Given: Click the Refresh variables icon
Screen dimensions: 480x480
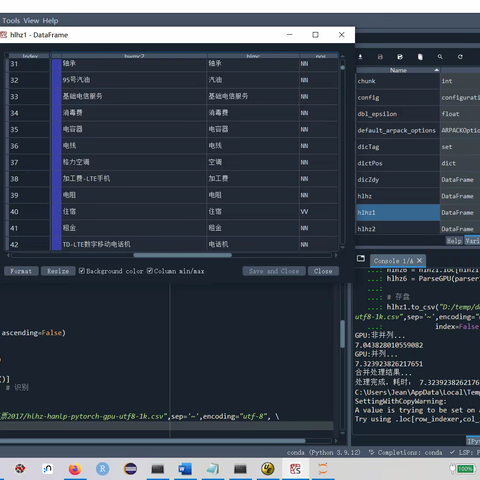Looking at the screenshot, I should coord(460,57).
